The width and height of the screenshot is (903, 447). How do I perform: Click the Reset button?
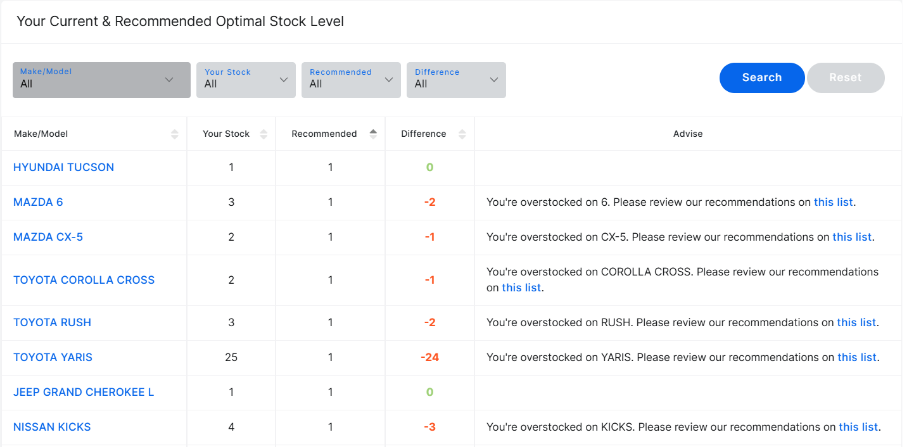tap(845, 78)
